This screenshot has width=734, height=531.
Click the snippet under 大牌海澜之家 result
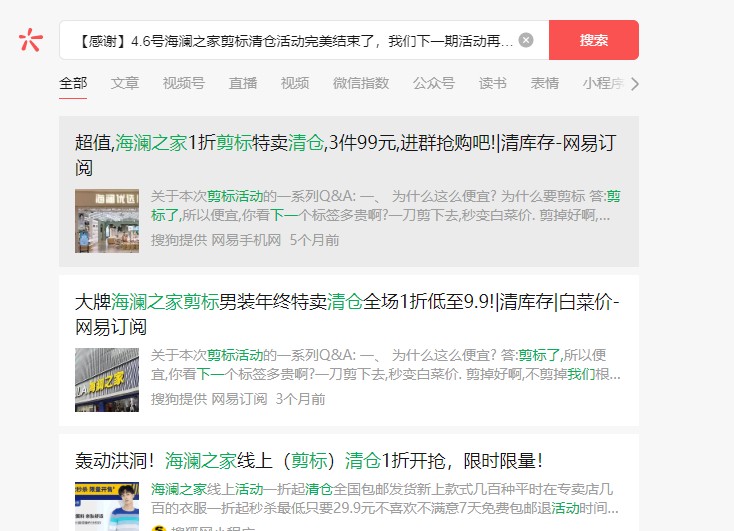385,365
